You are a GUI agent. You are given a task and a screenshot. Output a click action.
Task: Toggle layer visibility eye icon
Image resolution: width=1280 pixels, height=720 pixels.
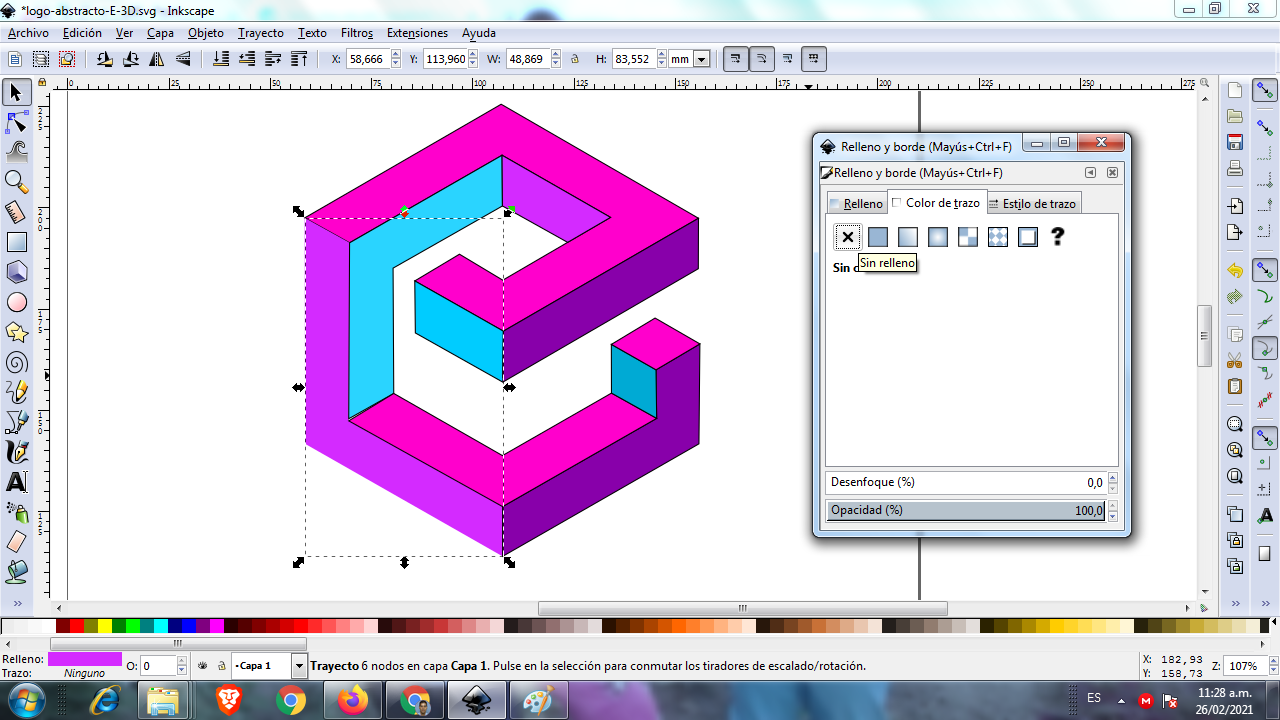(x=203, y=665)
